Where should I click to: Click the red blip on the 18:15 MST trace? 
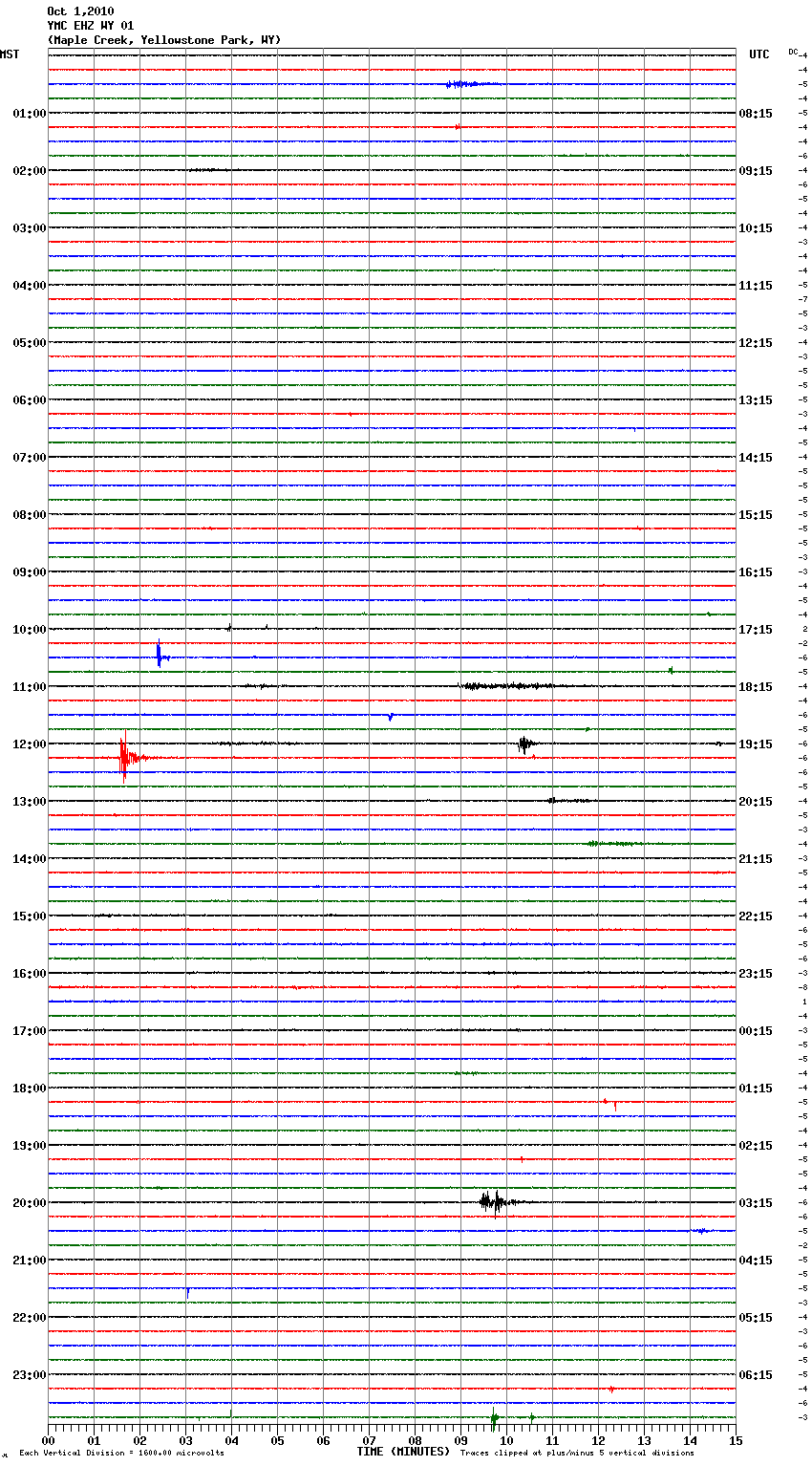[x=610, y=1103]
